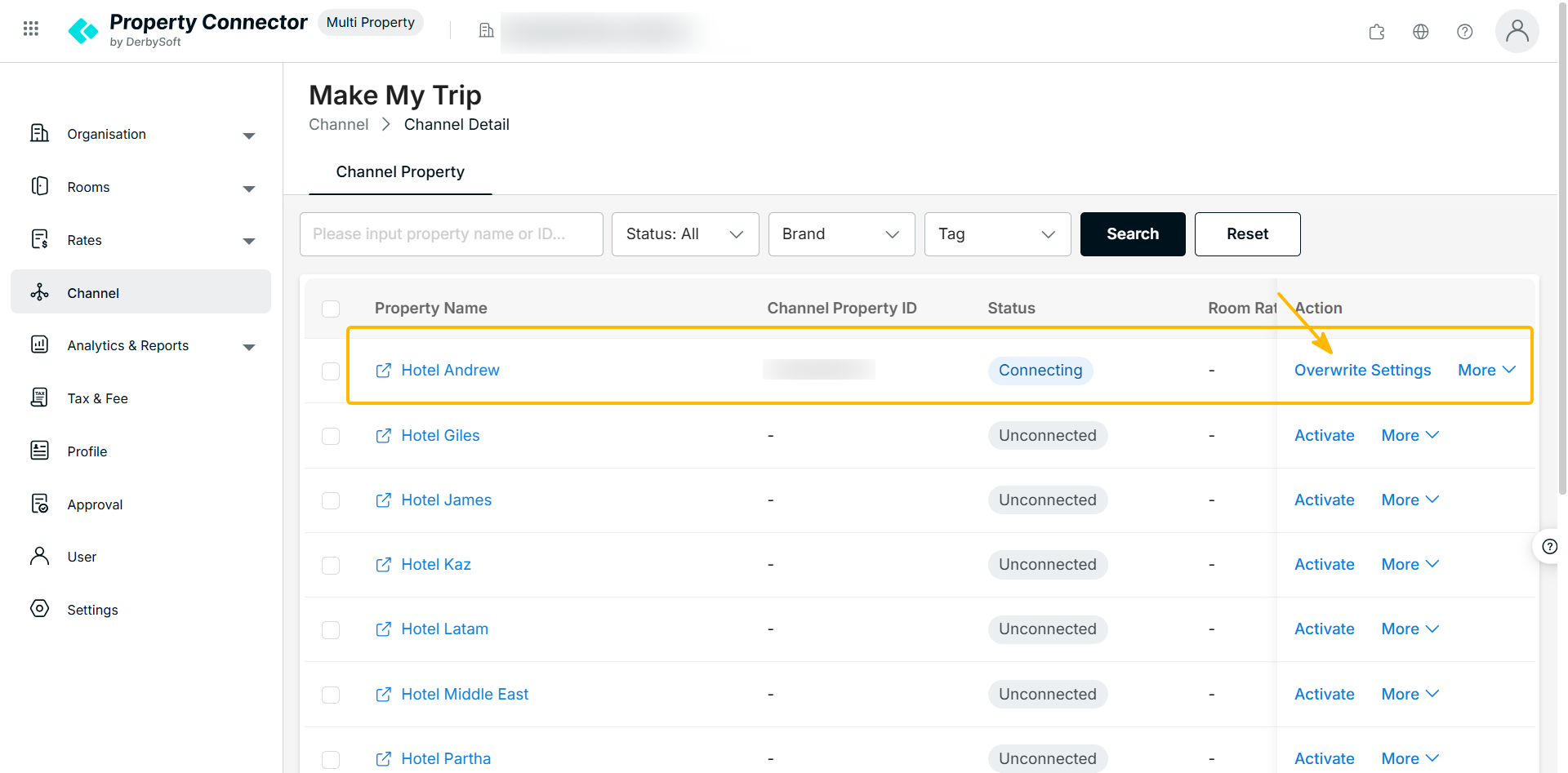Screen dimensions: 1568x773
Task: Select the Channel Property tab
Action: 400,172
